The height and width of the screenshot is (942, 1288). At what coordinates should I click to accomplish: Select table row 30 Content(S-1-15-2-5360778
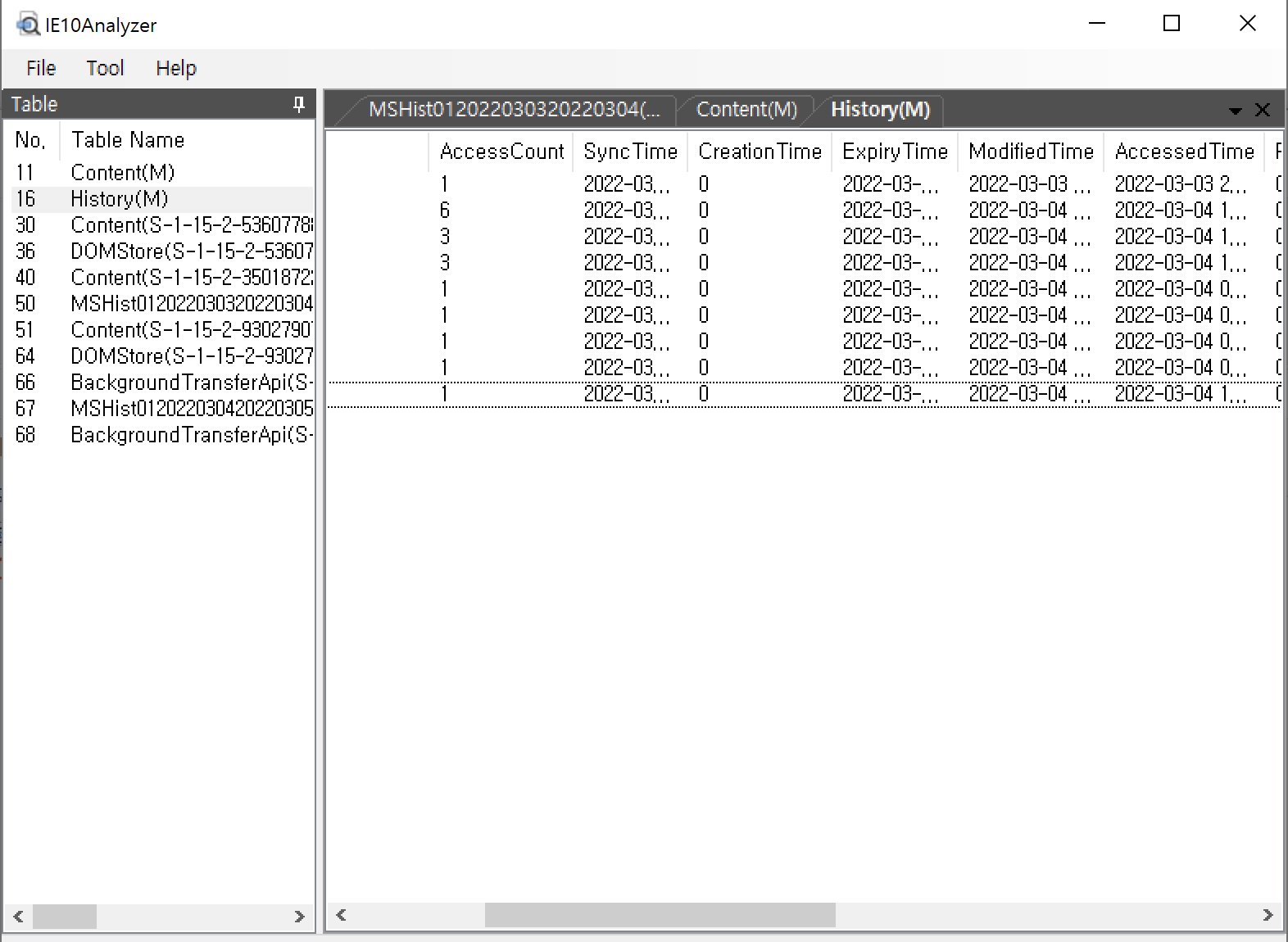coord(162,224)
